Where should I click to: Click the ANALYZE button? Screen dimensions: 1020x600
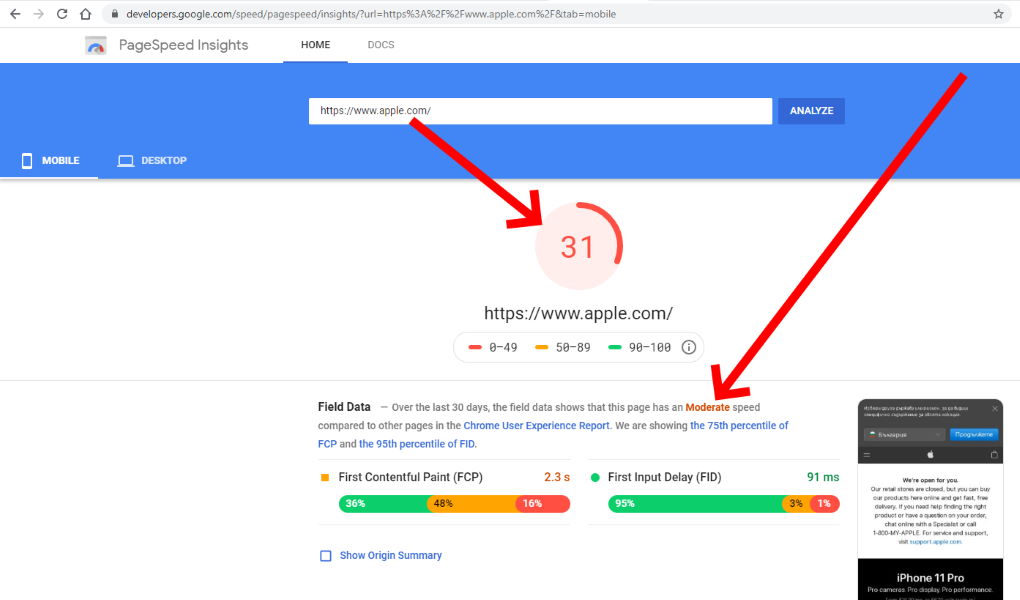(x=811, y=111)
